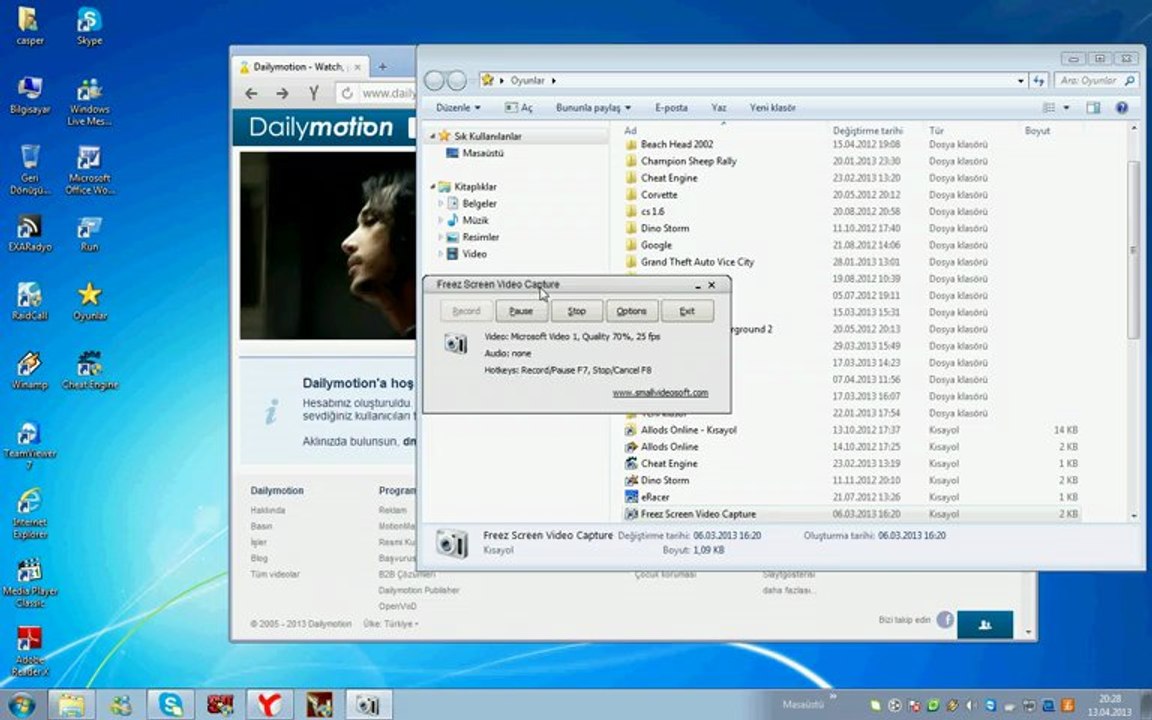Select the Adobe Reader X desktop icon
The width and height of the screenshot is (1152, 720).
(30, 651)
